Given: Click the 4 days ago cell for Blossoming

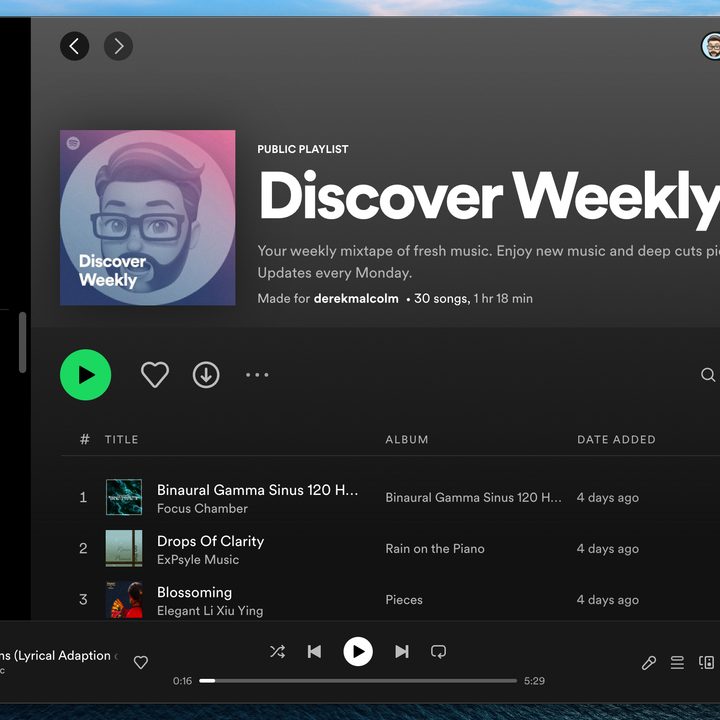Looking at the screenshot, I should coord(608,600).
